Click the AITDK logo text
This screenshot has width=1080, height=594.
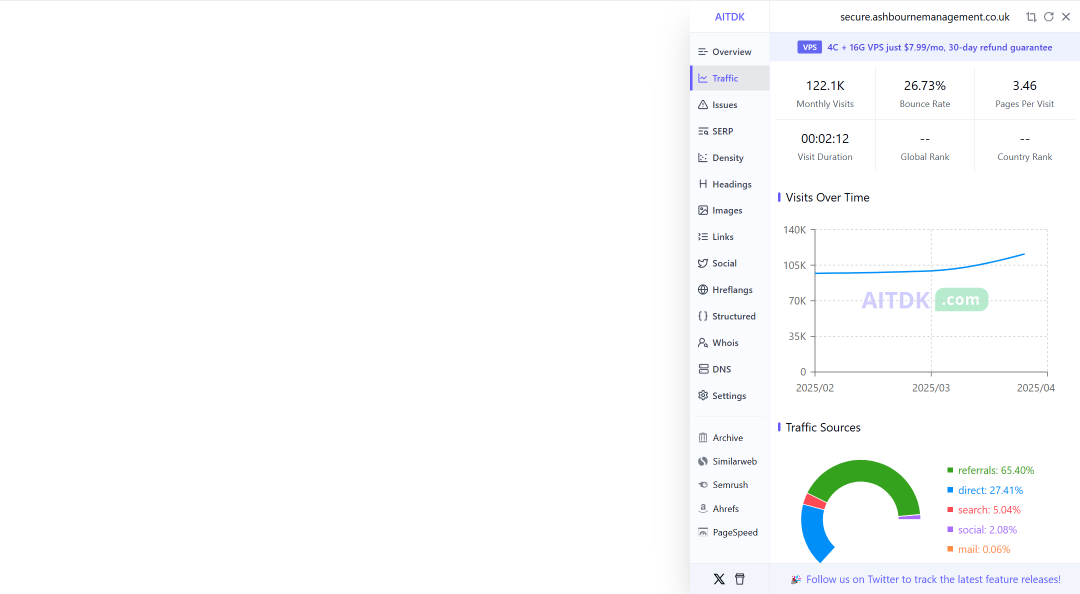[x=729, y=17]
